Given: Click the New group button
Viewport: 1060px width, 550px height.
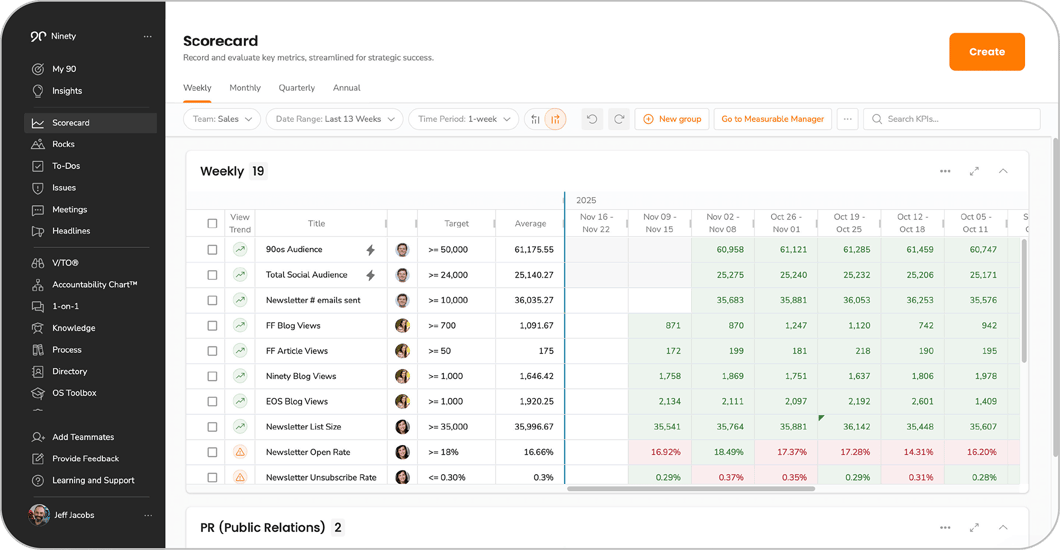Looking at the screenshot, I should tap(672, 119).
